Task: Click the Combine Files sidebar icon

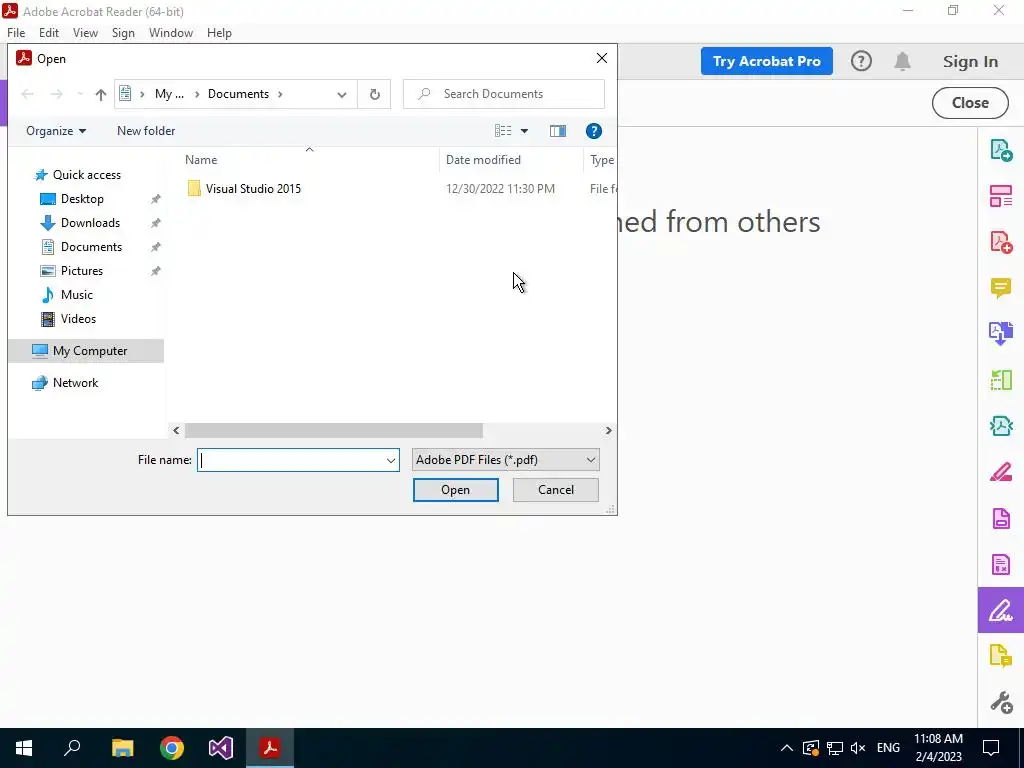Action: point(1000,334)
